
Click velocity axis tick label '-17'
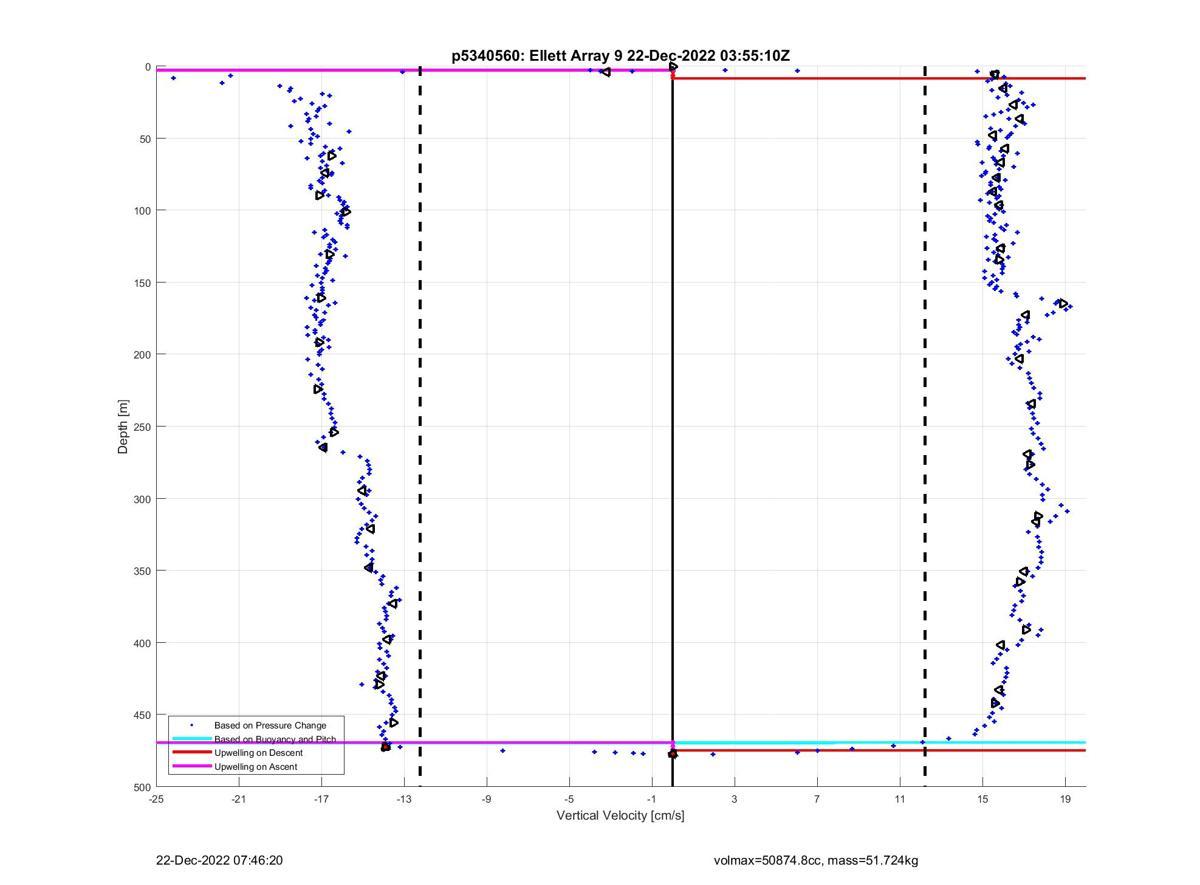pyautogui.click(x=321, y=798)
